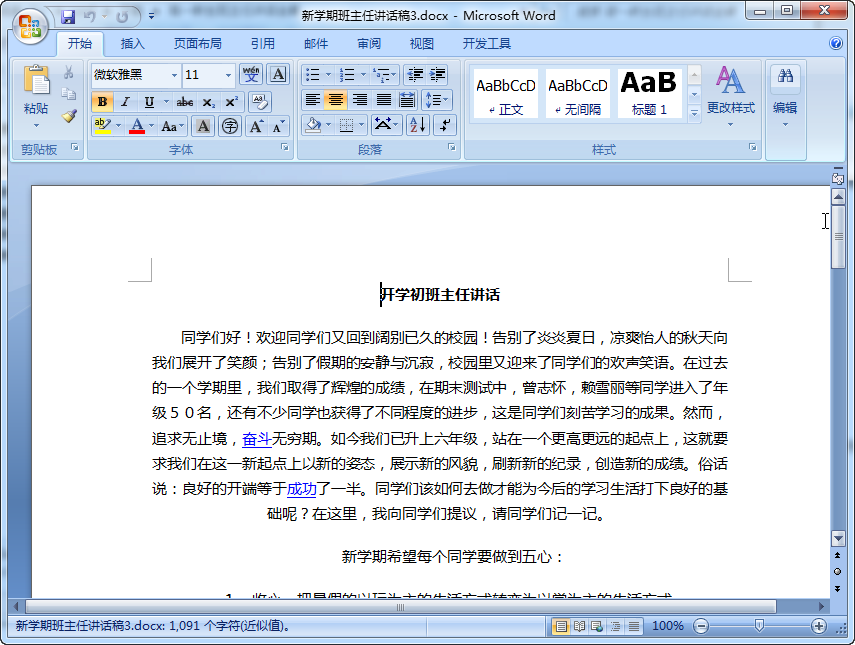Decrease paragraph indent
The width and height of the screenshot is (855, 645).
pos(416,74)
